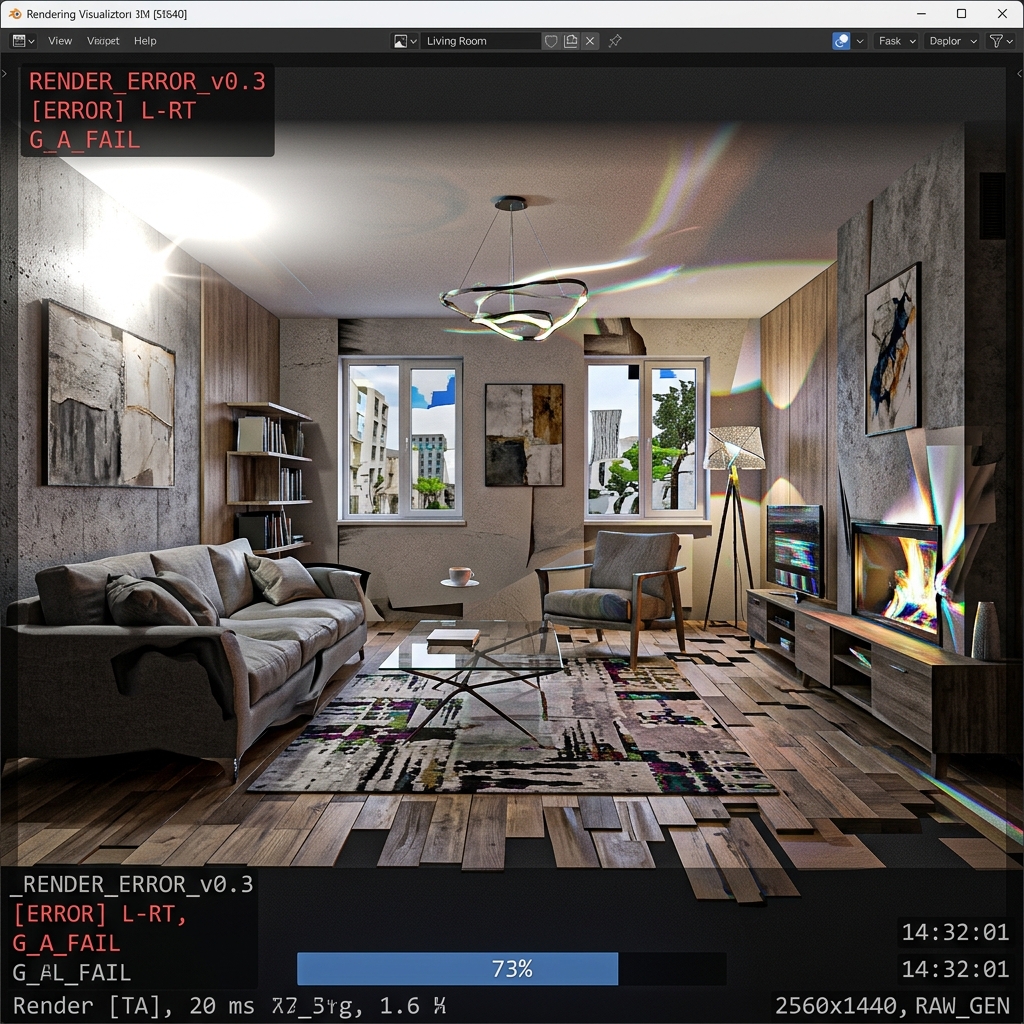The height and width of the screenshot is (1024, 1024).
Task: Click the lower 14:32:01 timestamp
Action: [x=955, y=969]
